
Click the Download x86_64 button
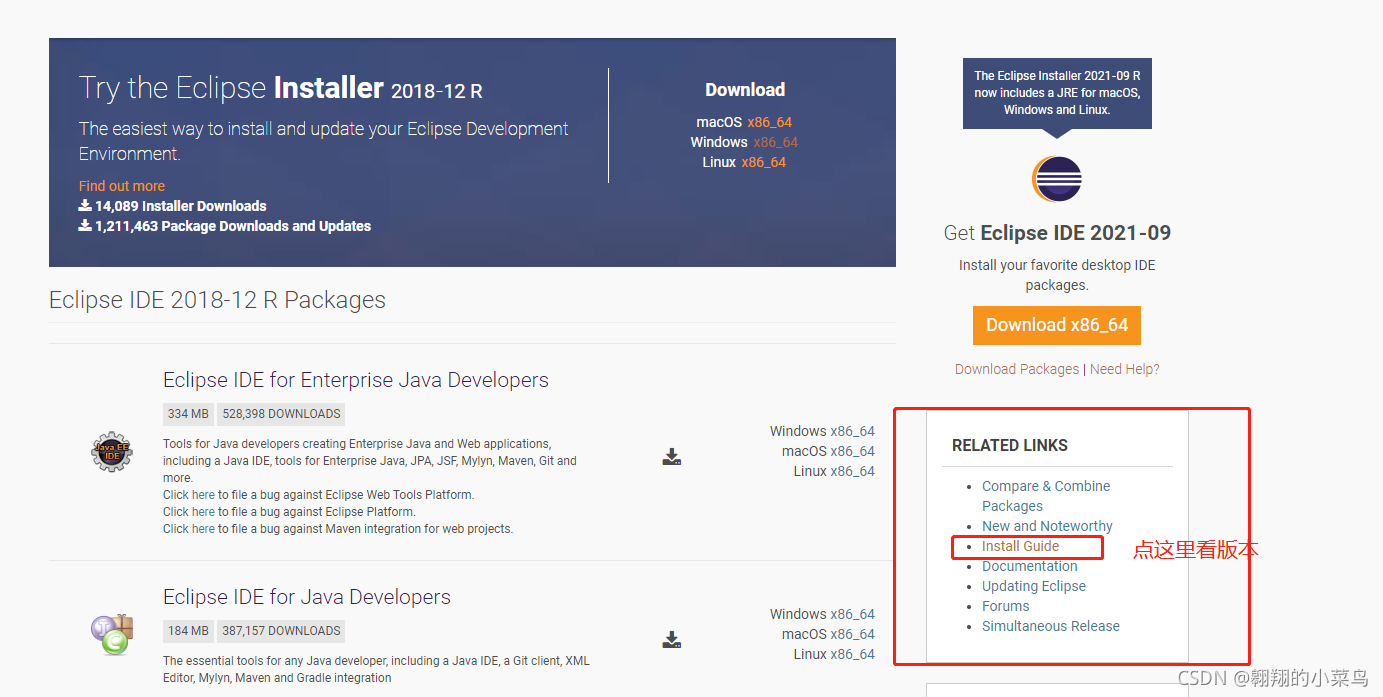pos(1056,325)
